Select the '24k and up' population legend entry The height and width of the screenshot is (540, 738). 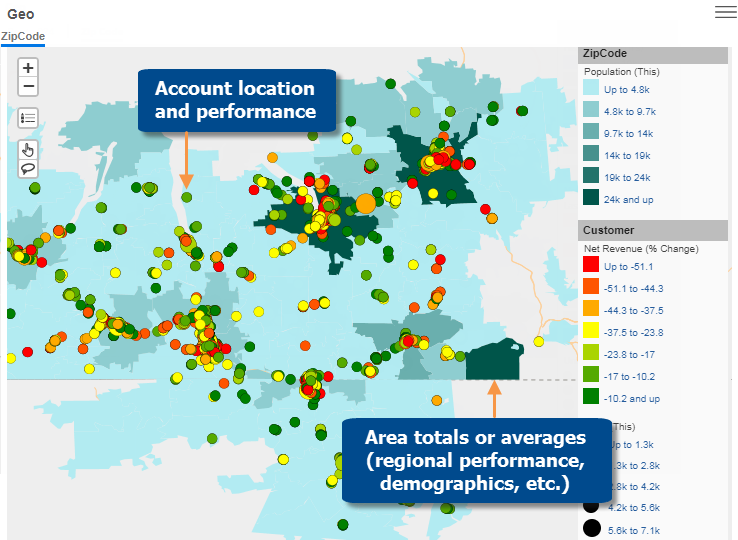click(628, 200)
